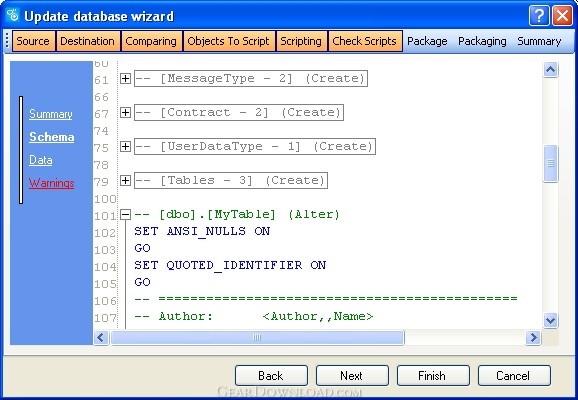Open the Warnings link in sidebar

click(52, 183)
